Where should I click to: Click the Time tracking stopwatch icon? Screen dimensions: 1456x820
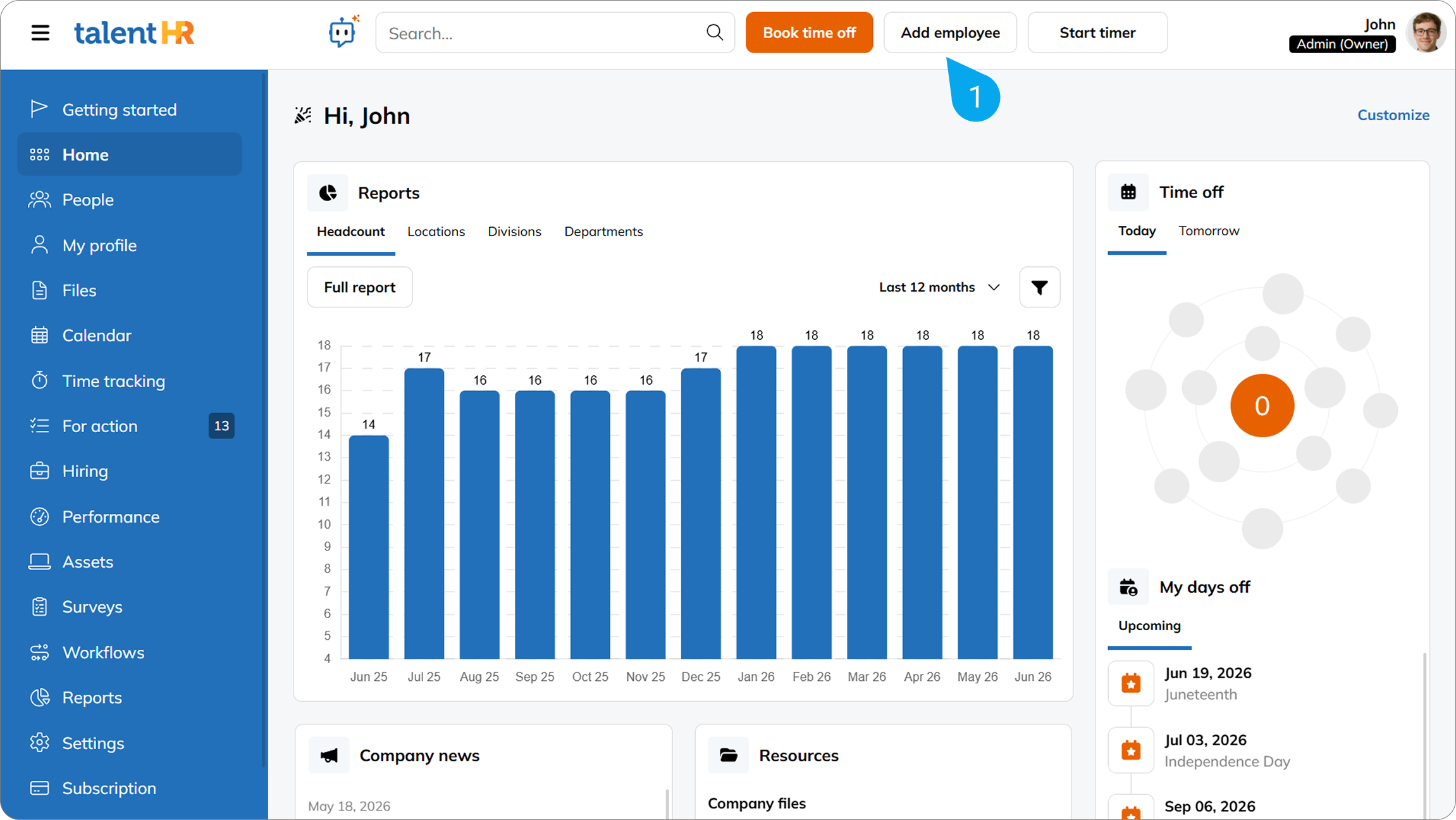point(39,380)
